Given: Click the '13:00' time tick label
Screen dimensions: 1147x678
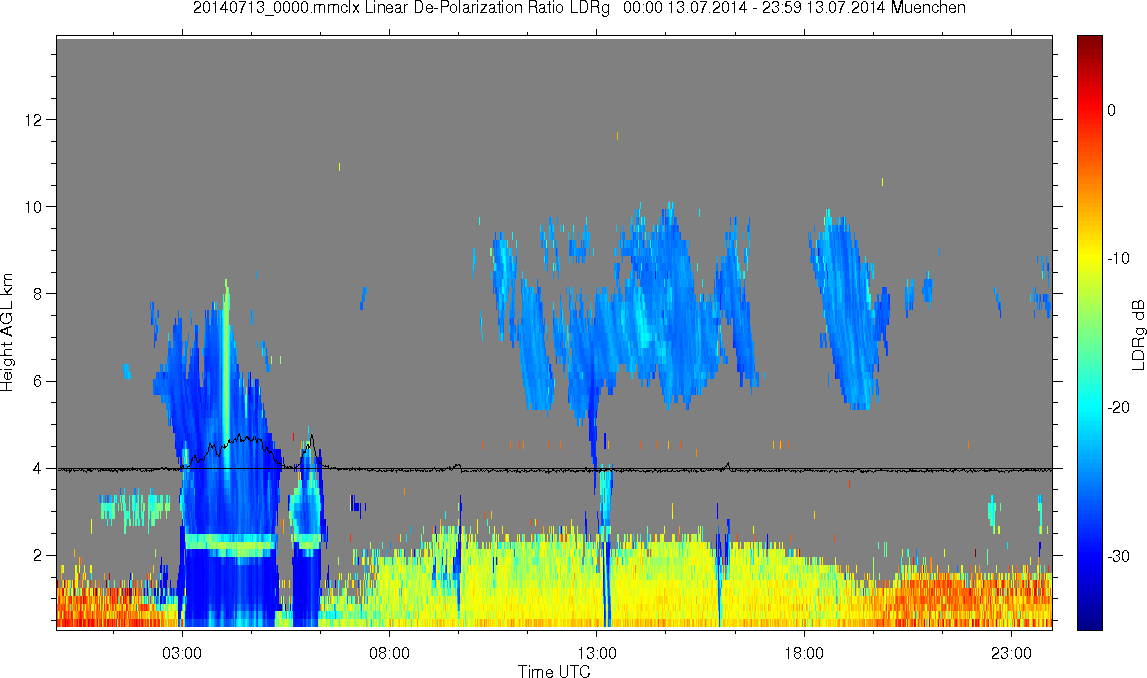Looking at the screenshot, I should pyautogui.click(x=596, y=652).
